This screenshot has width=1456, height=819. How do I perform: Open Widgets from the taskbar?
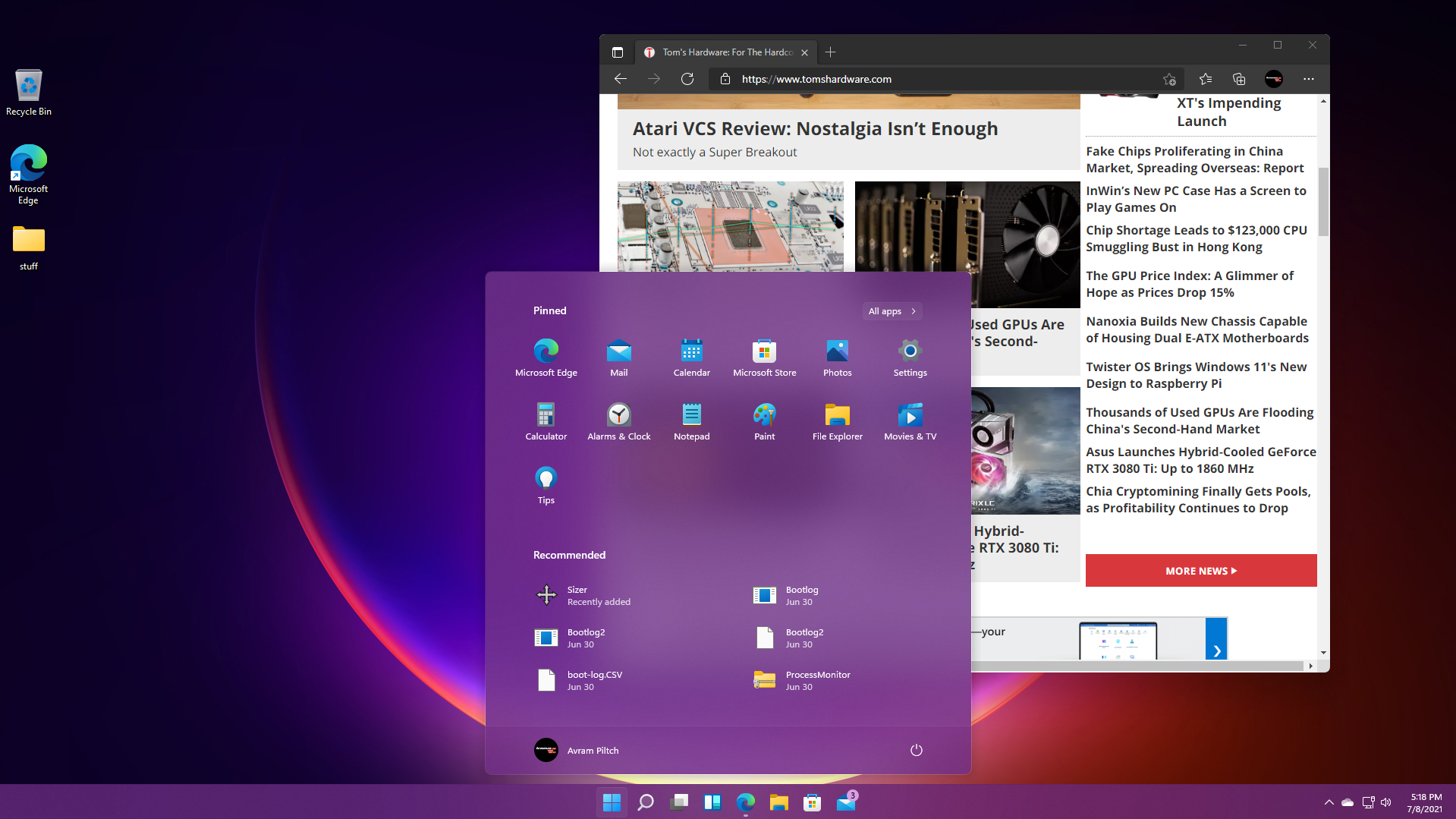[712, 802]
